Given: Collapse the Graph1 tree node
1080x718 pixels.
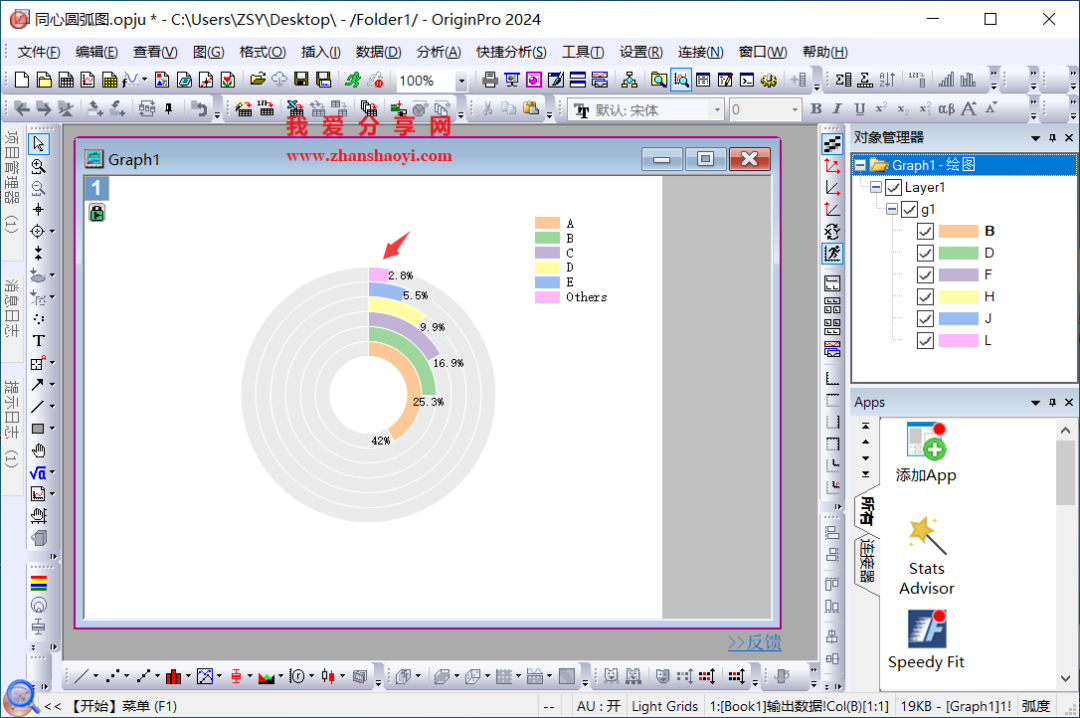Looking at the screenshot, I should (x=860, y=165).
